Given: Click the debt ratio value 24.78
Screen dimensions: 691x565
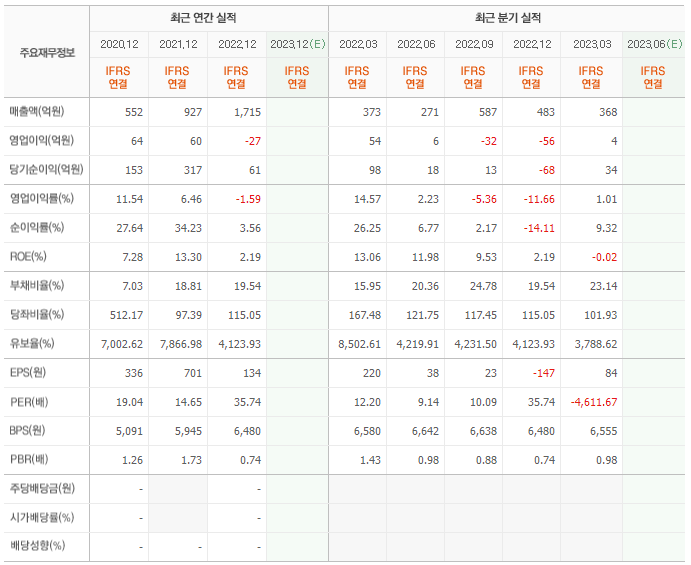Looking at the screenshot, I should tap(483, 286).
